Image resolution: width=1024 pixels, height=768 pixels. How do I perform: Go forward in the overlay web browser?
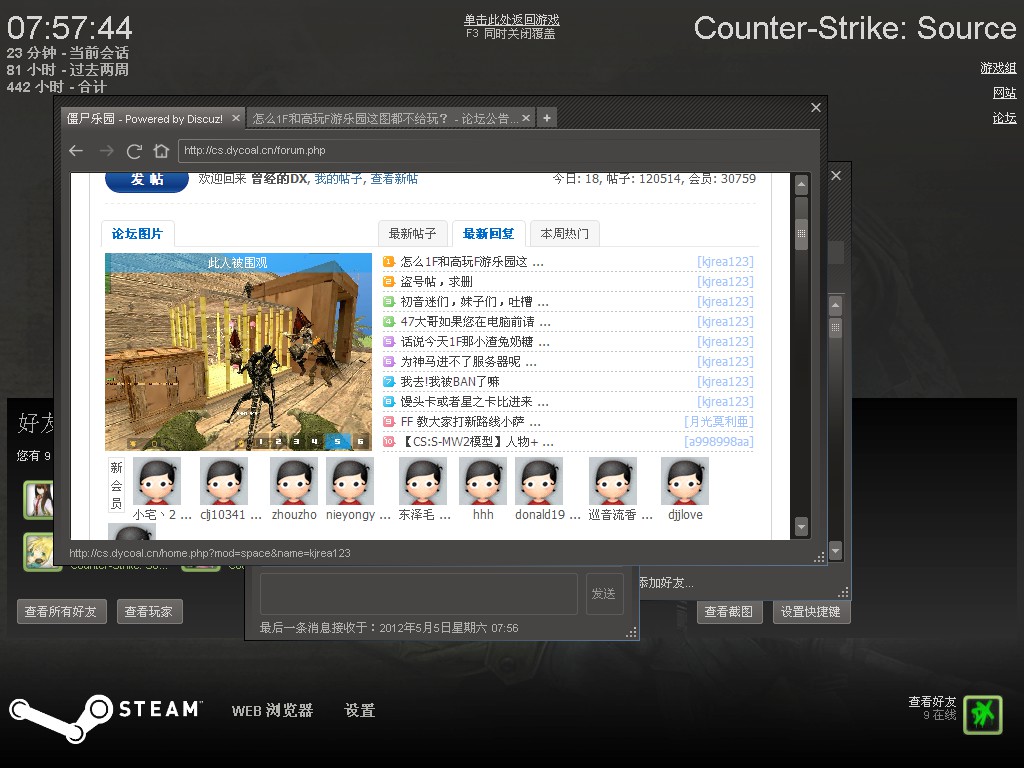click(x=106, y=151)
